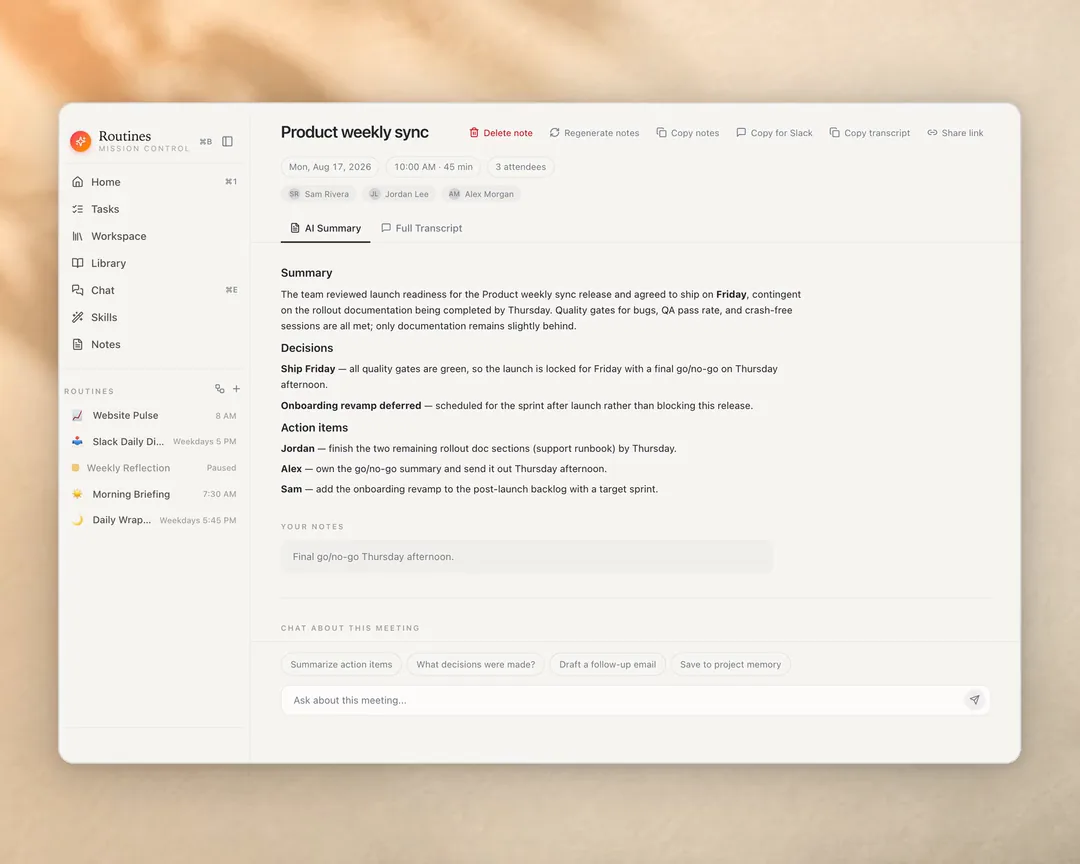Click the Mon, Aug 17, 2026 date chip
This screenshot has height=864, width=1080.
[330, 167]
